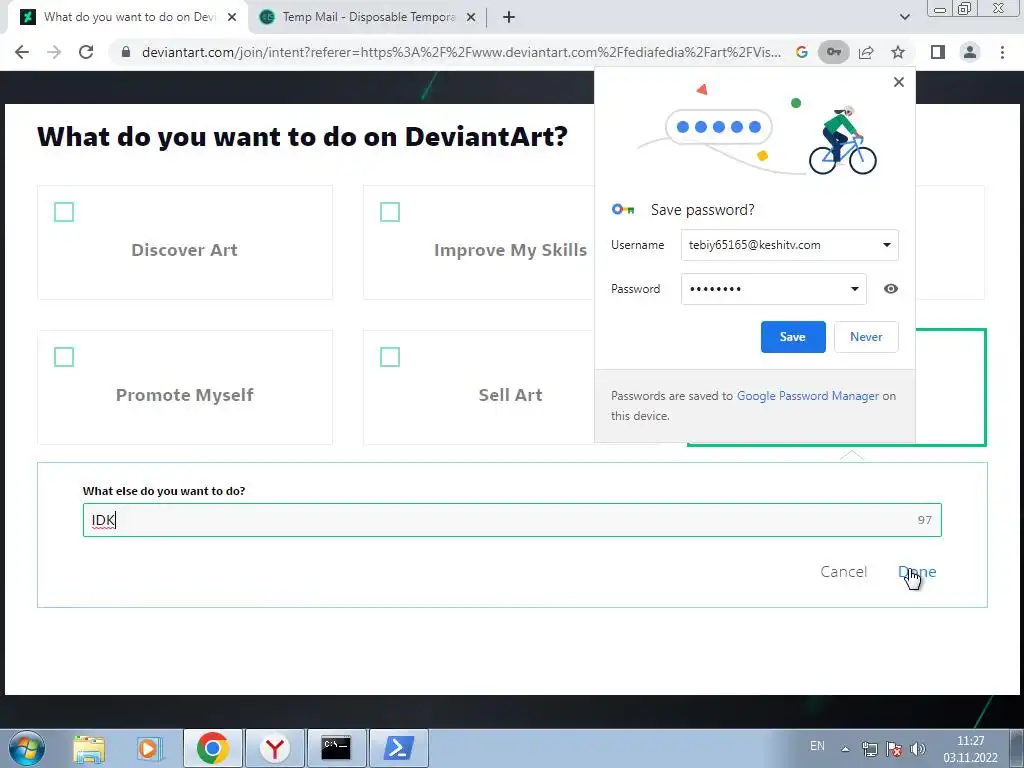This screenshot has height=768, width=1024.
Task: Click the EN language indicator
Action: 817,746
